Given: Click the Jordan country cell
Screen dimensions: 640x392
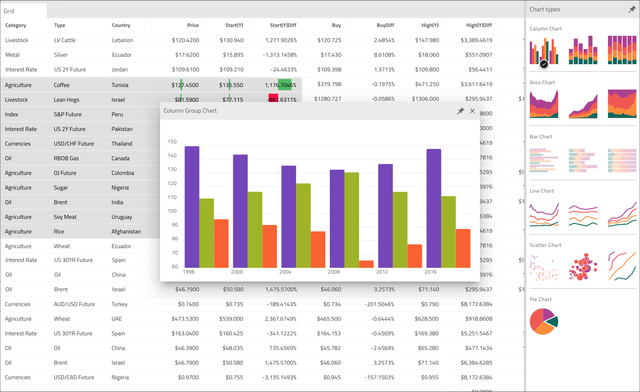Looking at the screenshot, I should (120, 69).
